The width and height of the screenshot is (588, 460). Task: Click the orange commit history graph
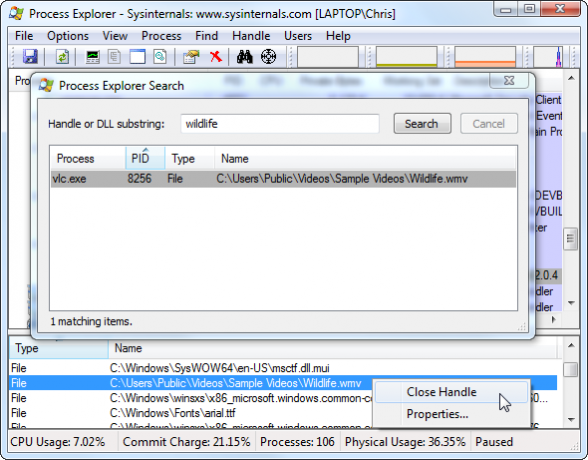click(485, 57)
